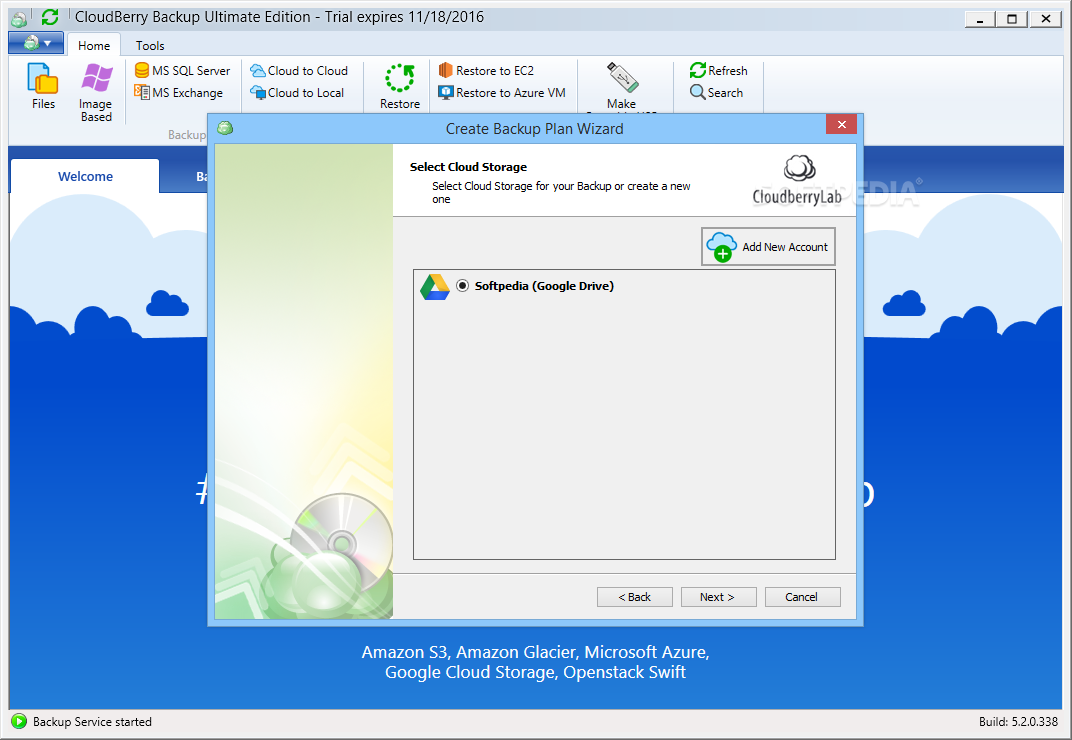Viewport: 1072px width, 740px height.
Task: Click green sync icon in title bar
Action: click(50, 17)
